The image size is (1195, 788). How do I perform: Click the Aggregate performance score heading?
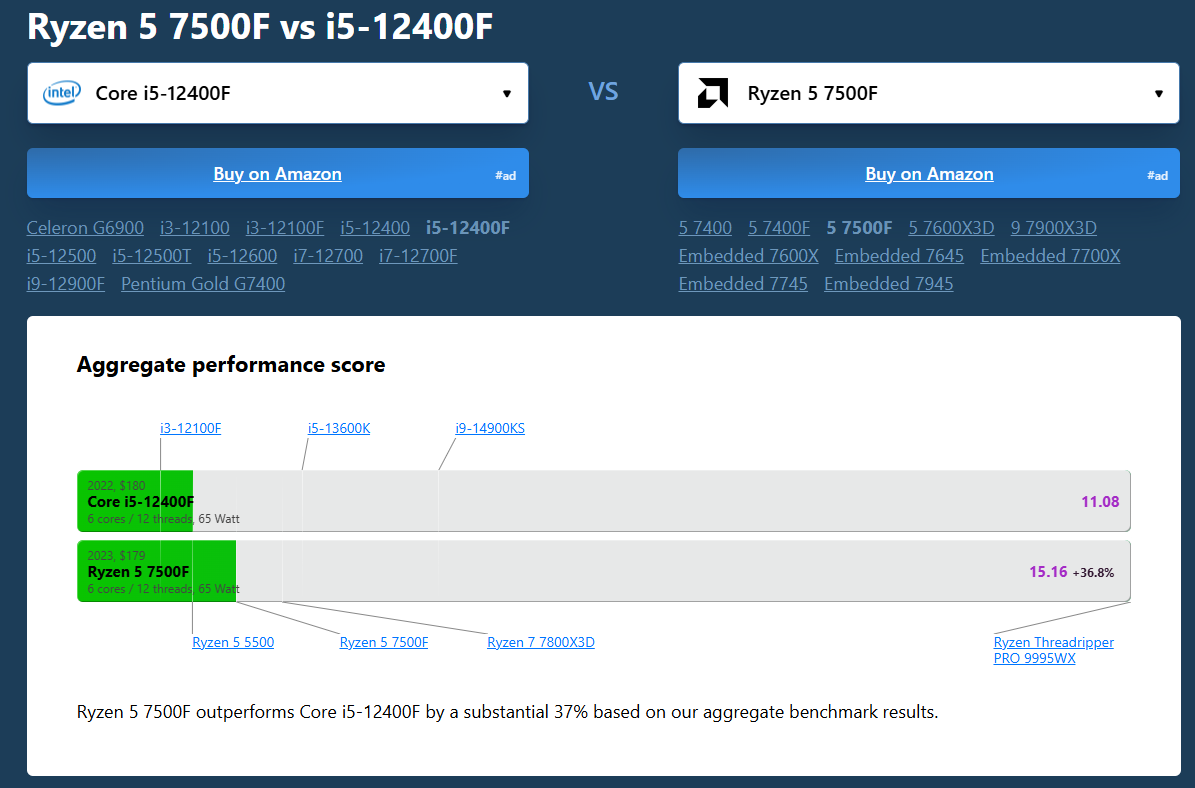coord(231,365)
